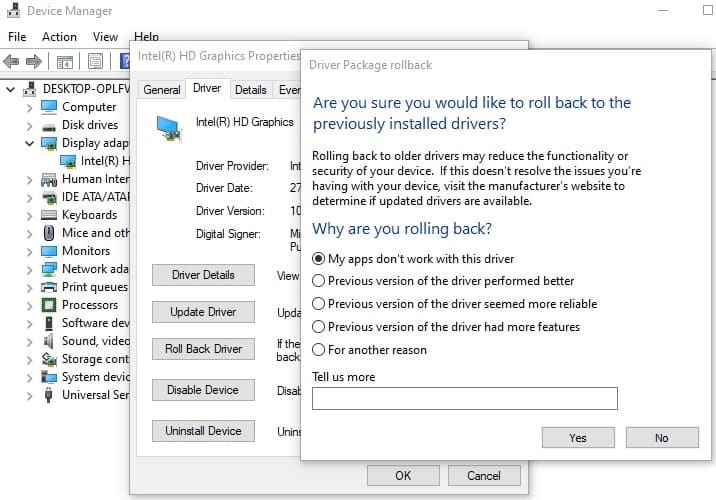Click the Uninstall Device button

[204, 431]
